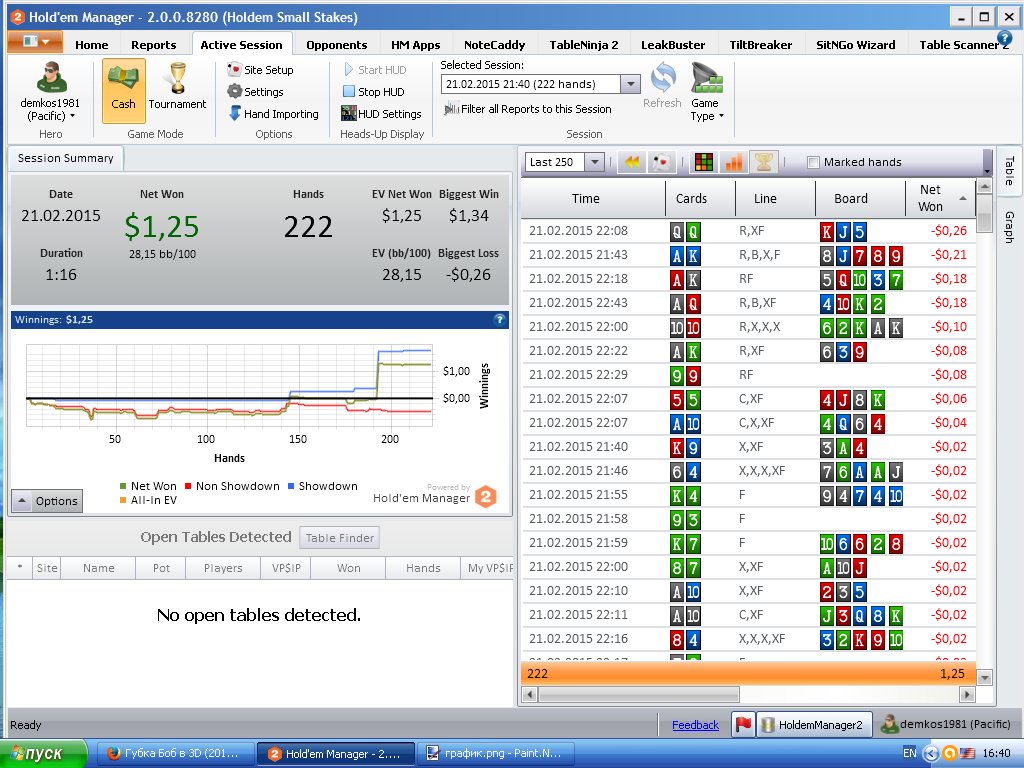The image size is (1024, 768).
Task: Click the HoldemManager2 database status button
Action: click(813, 724)
